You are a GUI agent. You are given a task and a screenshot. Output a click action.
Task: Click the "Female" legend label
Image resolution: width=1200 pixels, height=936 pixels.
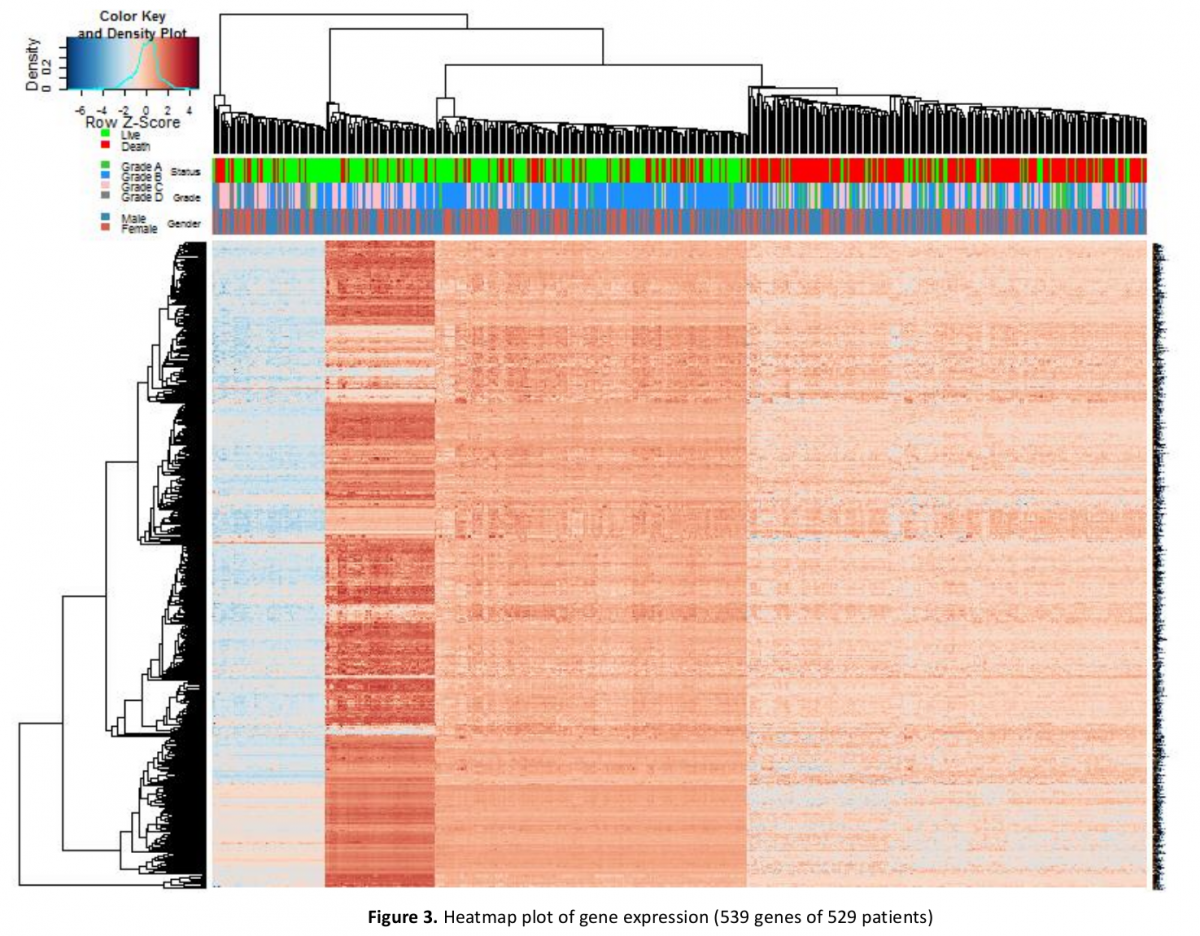point(139,228)
